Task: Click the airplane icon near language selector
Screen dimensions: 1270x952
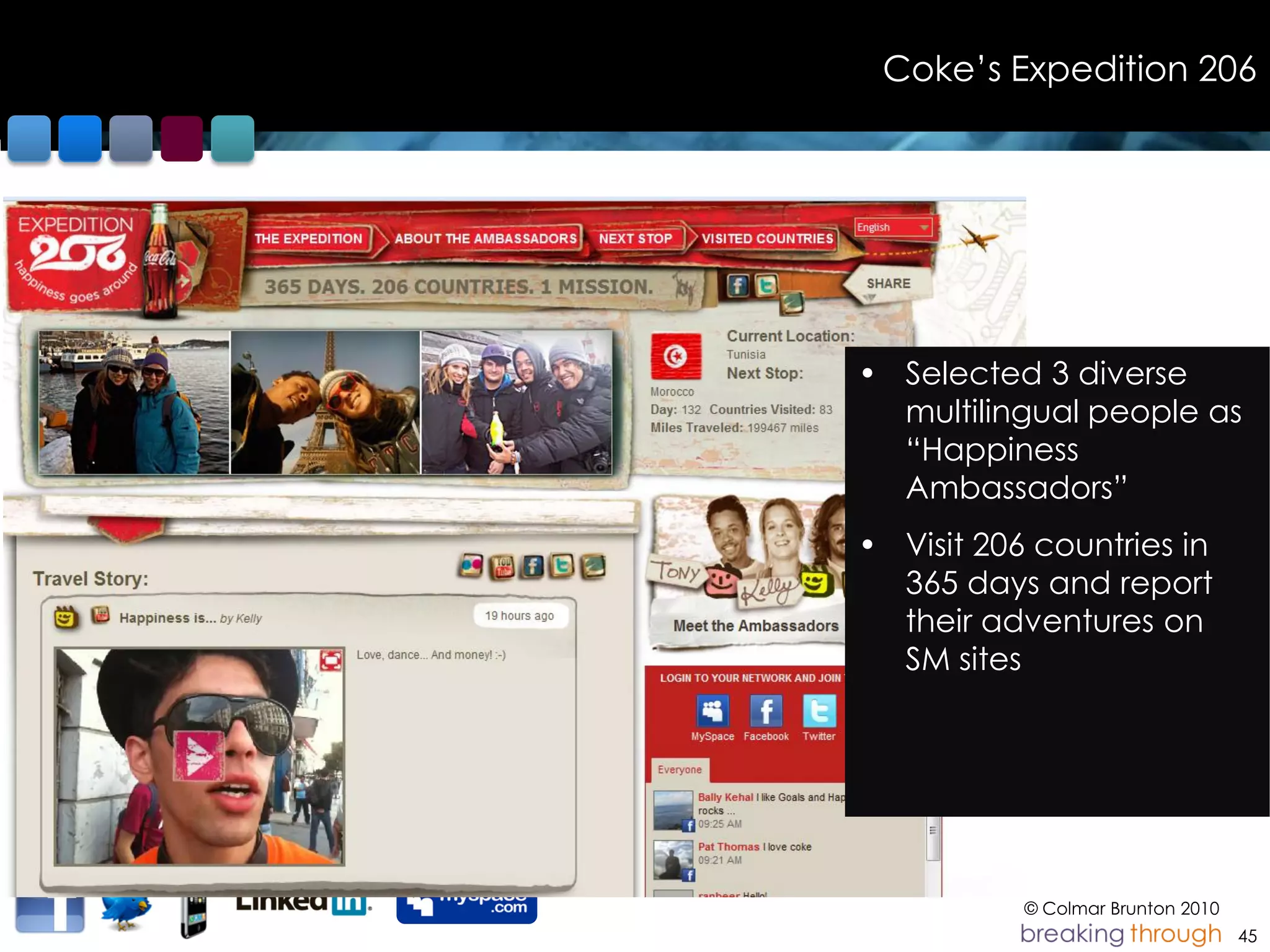Action: coord(978,237)
